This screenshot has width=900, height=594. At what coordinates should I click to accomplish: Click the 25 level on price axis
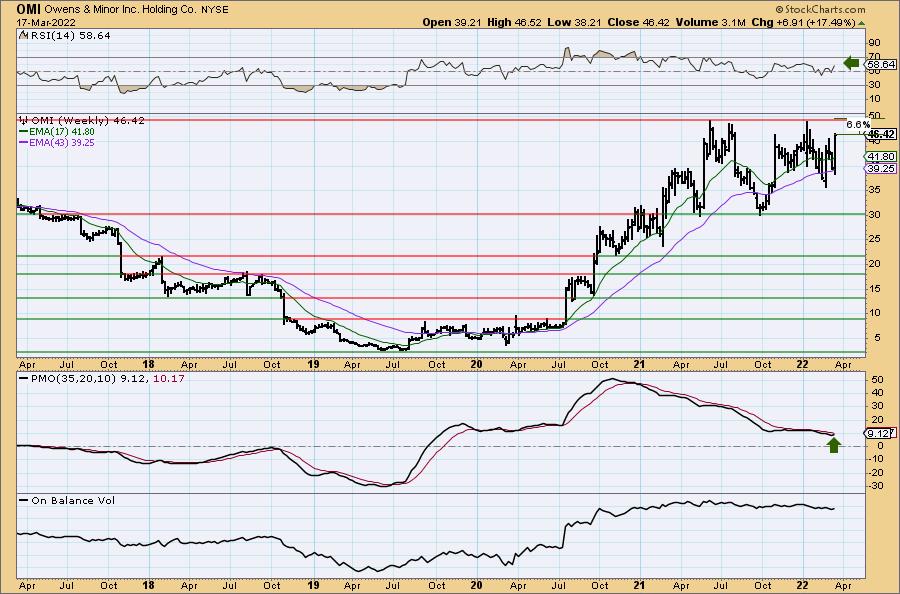click(x=875, y=239)
